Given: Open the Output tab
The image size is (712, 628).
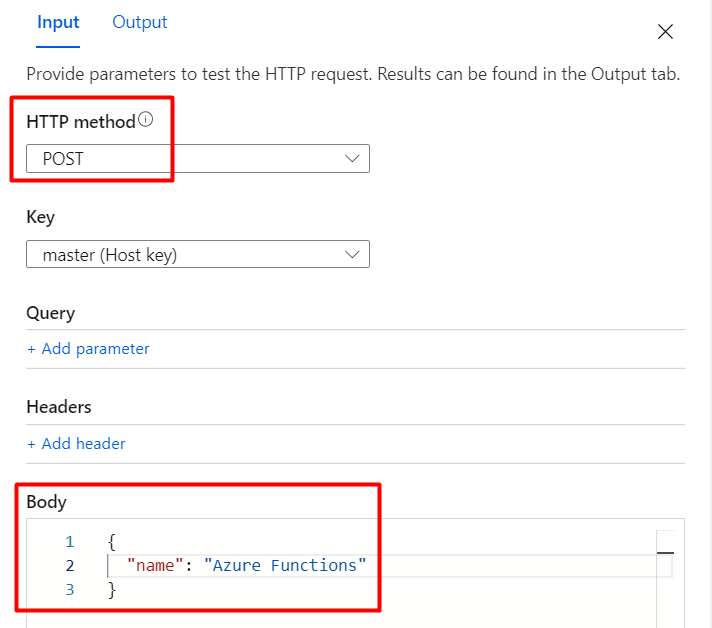Looking at the screenshot, I should (x=140, y=22).
